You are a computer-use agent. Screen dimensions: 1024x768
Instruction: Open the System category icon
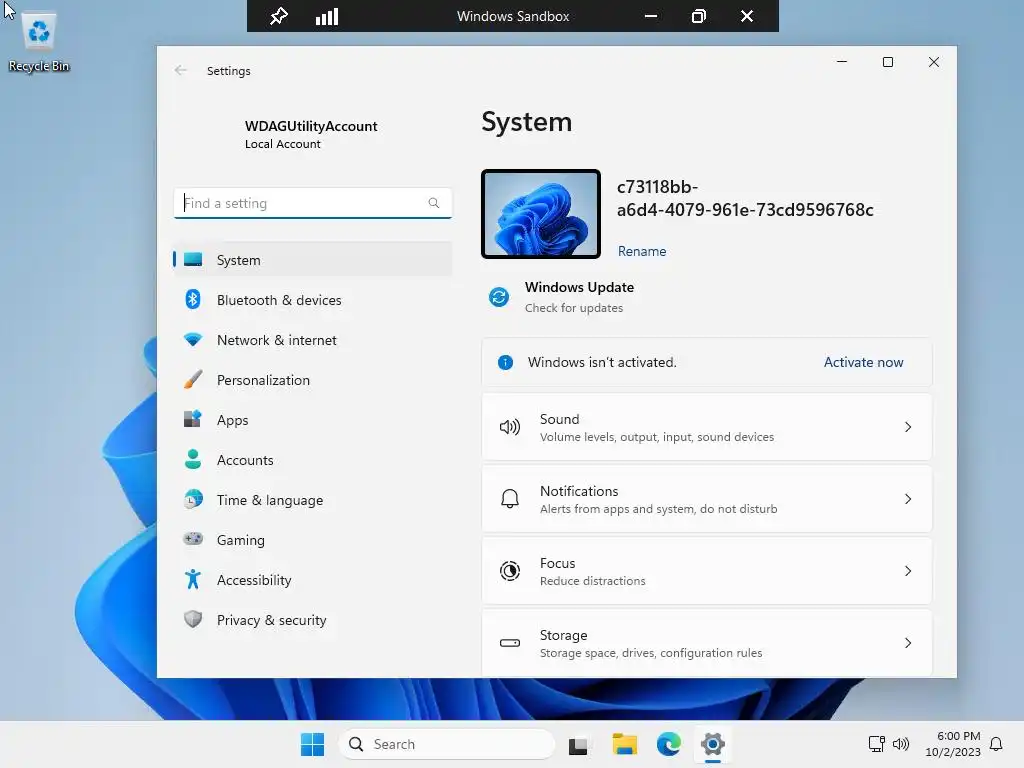pyautogui.click(x=193, y=260)
